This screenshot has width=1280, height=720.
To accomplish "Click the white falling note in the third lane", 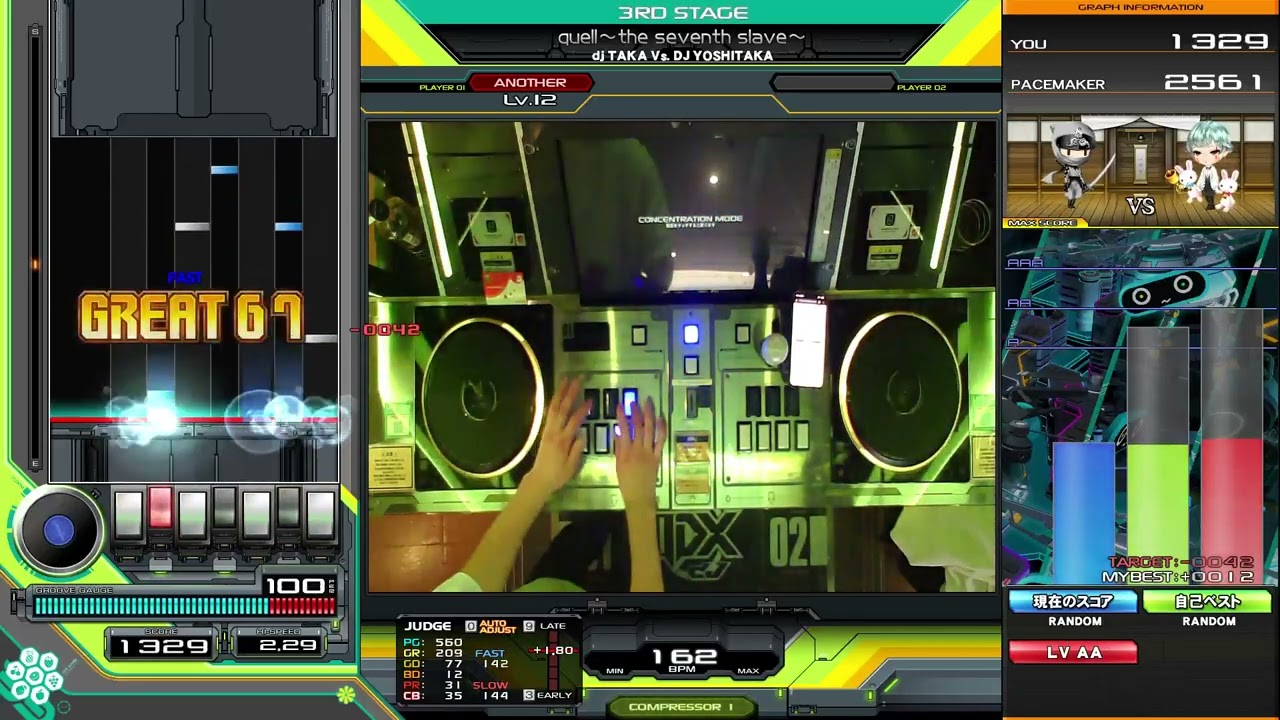I will [x=192, y=227].
